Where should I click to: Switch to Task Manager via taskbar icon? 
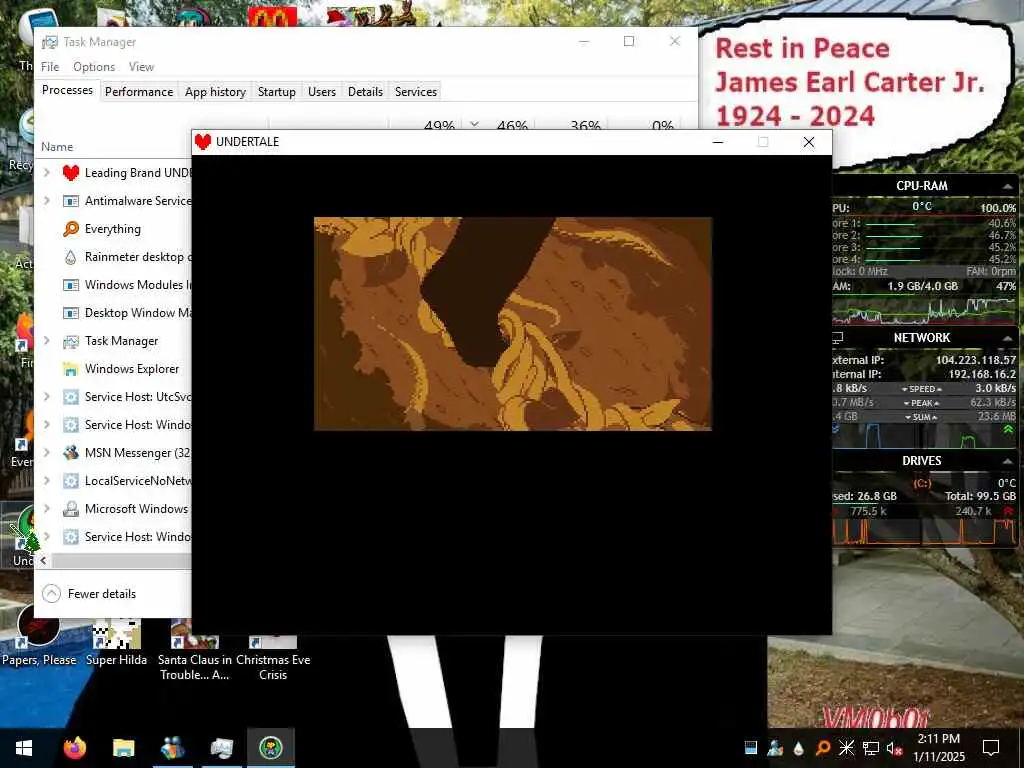221,748
